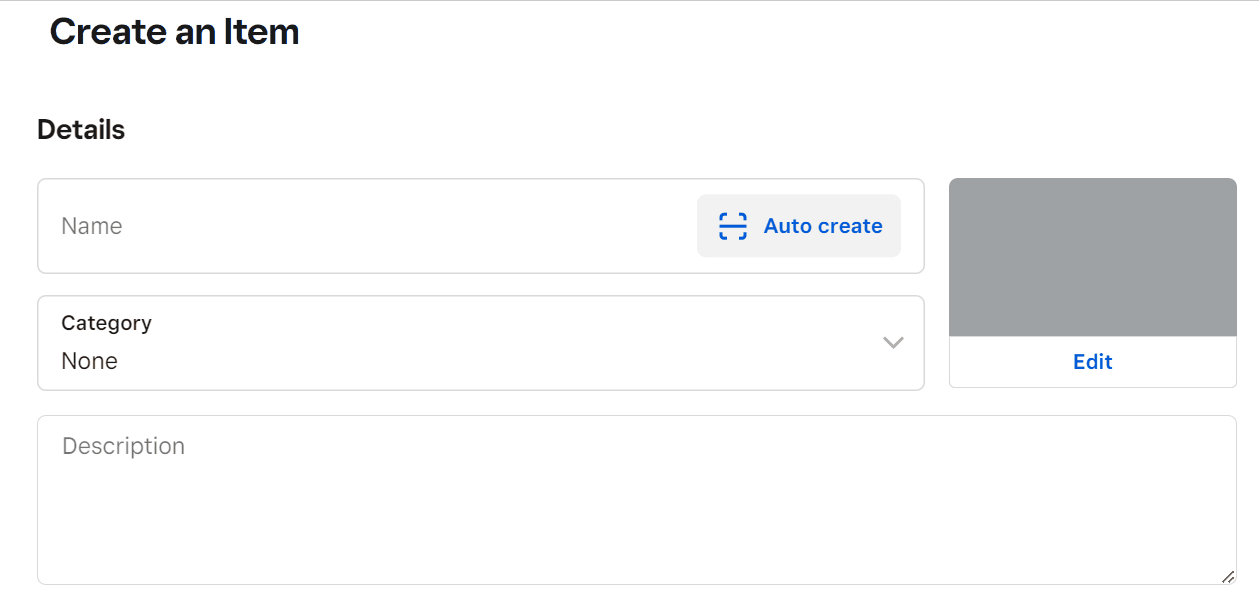Select the 'None' value in Category
Image resolution: width=1259 pixels, height=596 pixels.
pos(89,361)
